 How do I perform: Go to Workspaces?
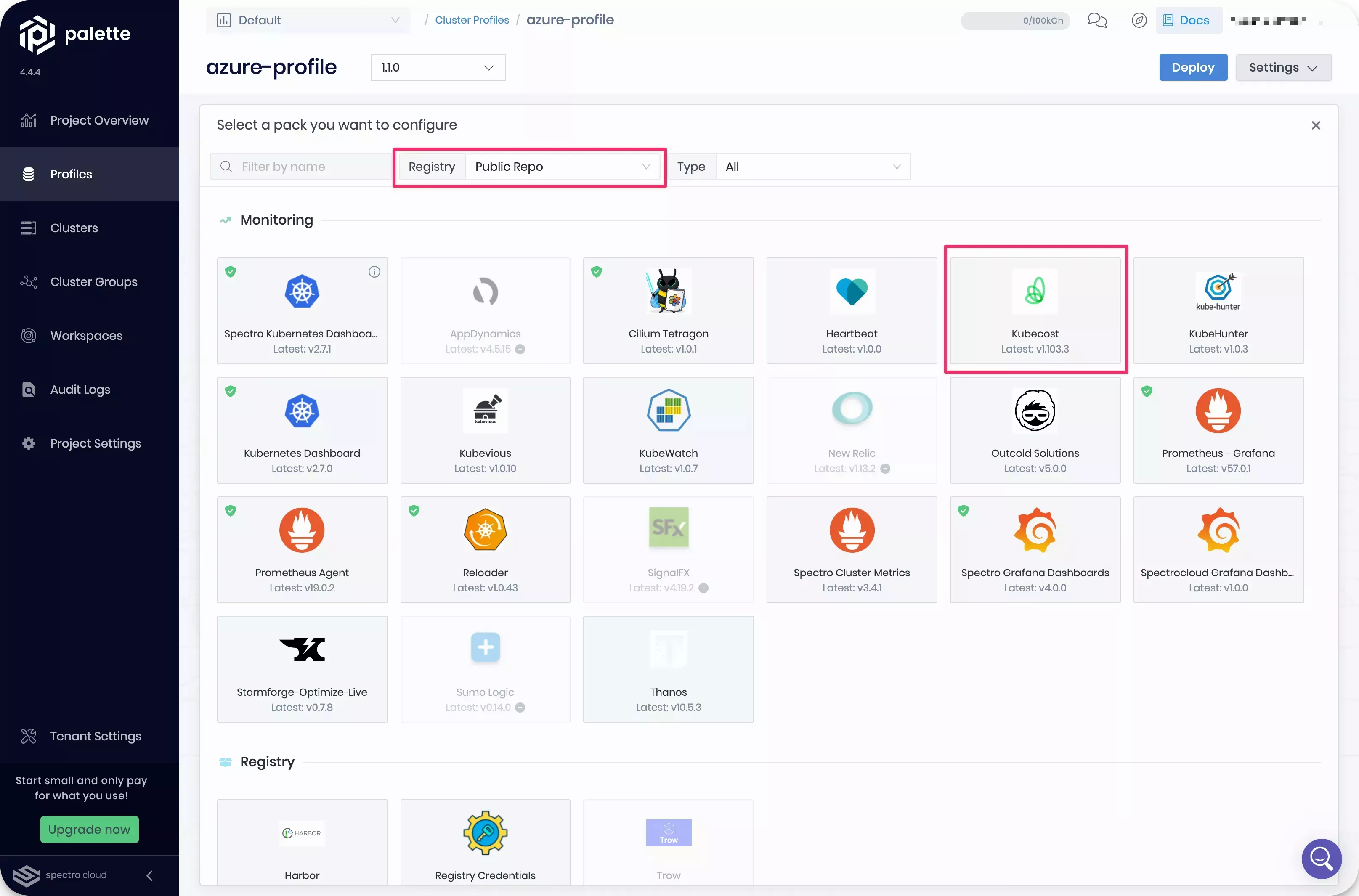[90, 336]
